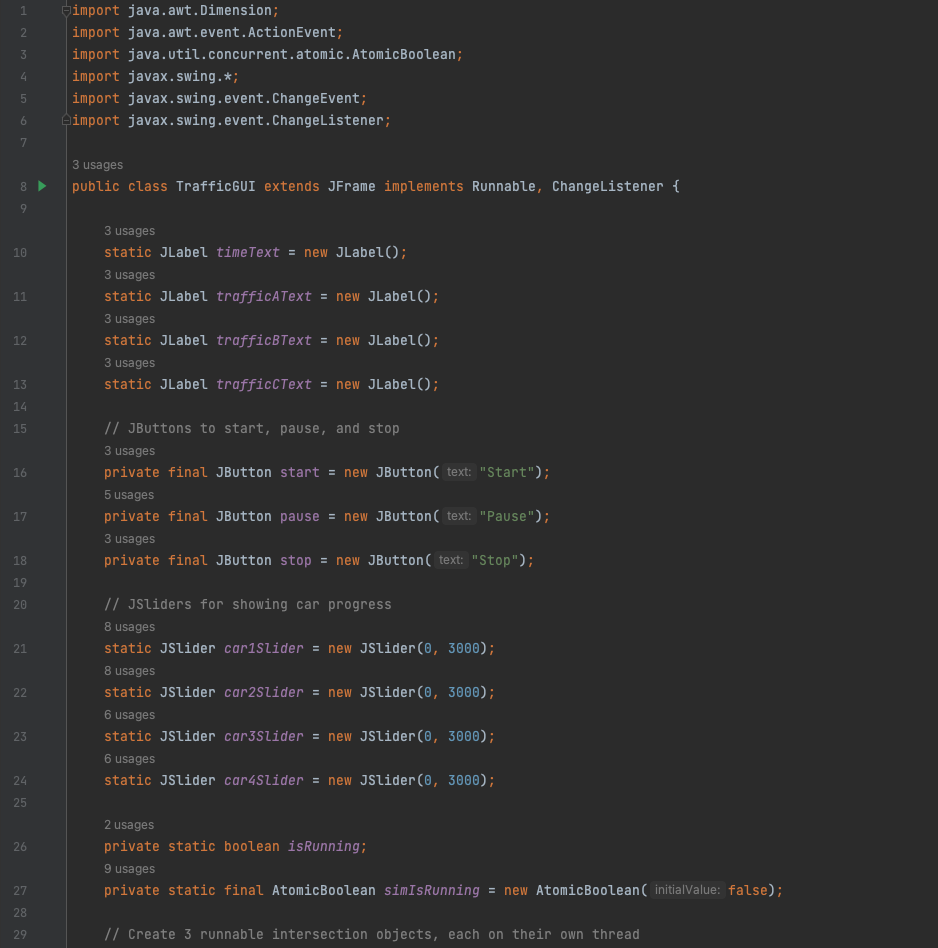Click line number 16 in the gutter
The width and height of the screenshot is (938, 948).
pyautogui.click(x=20, y=473)
